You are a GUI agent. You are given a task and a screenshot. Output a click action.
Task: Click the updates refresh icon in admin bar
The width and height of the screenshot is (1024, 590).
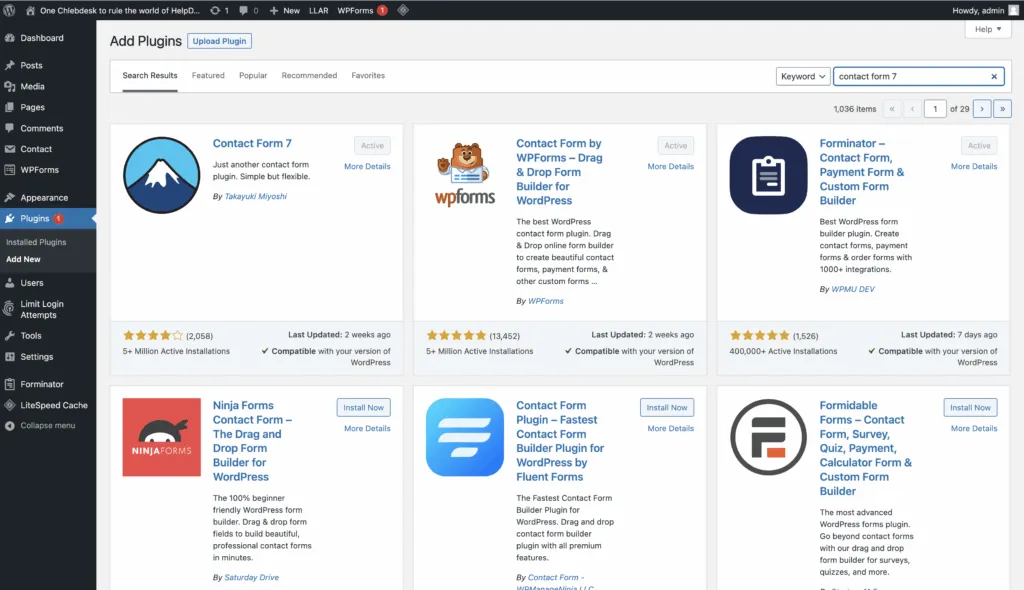pos(215,10)
